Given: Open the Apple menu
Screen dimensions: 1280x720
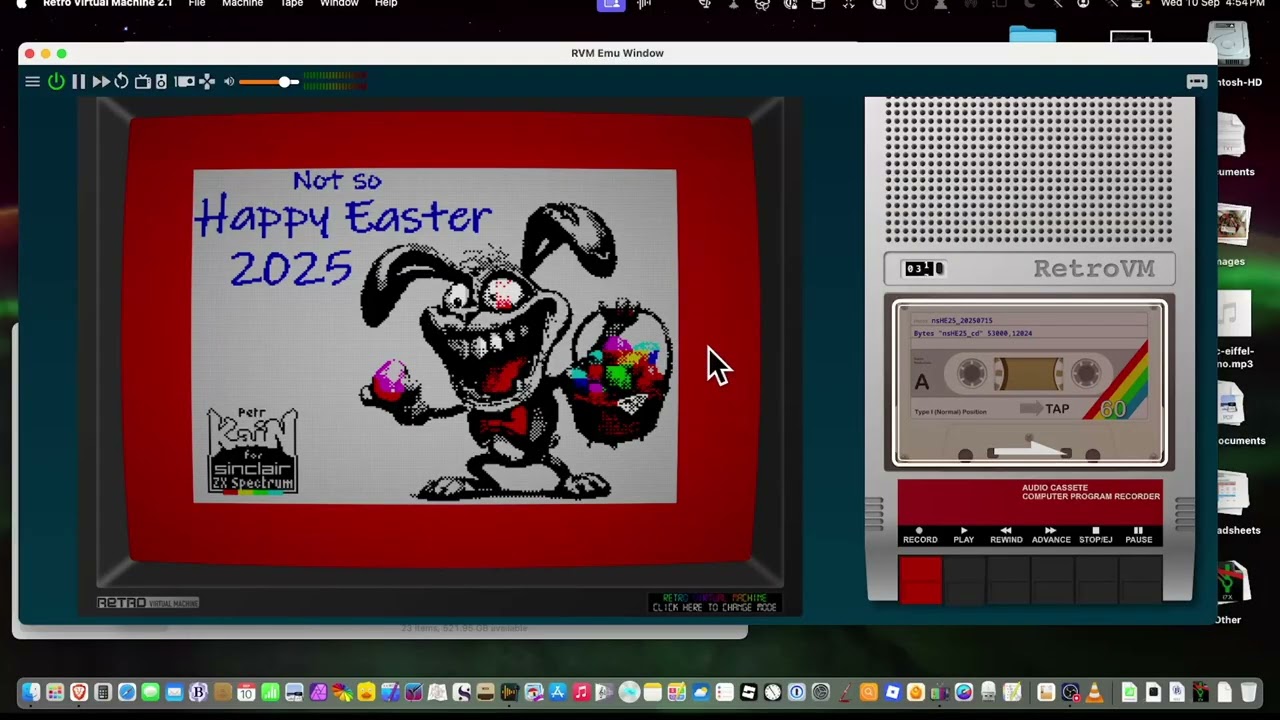Looking at the screenshot, I should point(21,4).
